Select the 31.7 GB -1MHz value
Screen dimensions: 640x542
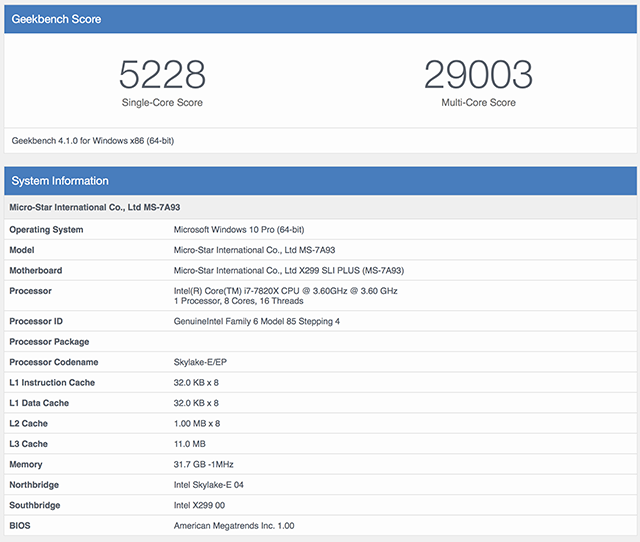point(203,464)
